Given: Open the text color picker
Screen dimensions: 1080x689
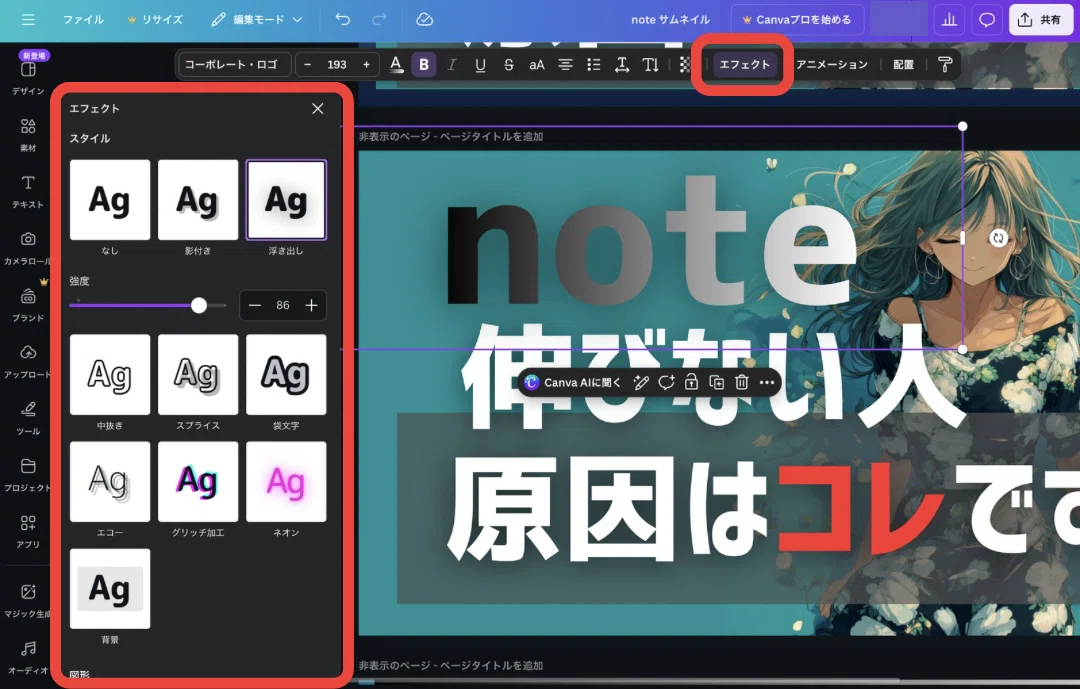Looking at the screenshot, I should pos(395,64).
